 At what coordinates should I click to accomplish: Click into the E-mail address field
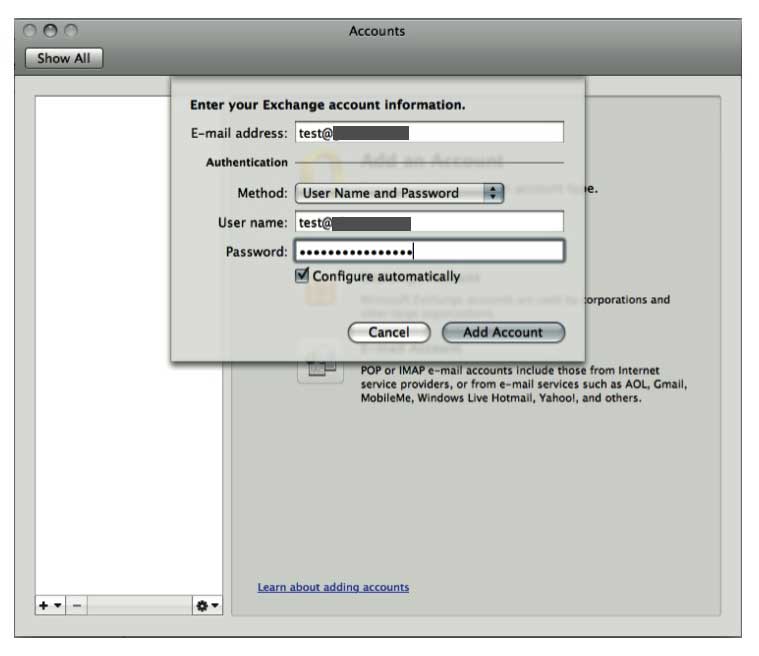[x=429, y=133]
